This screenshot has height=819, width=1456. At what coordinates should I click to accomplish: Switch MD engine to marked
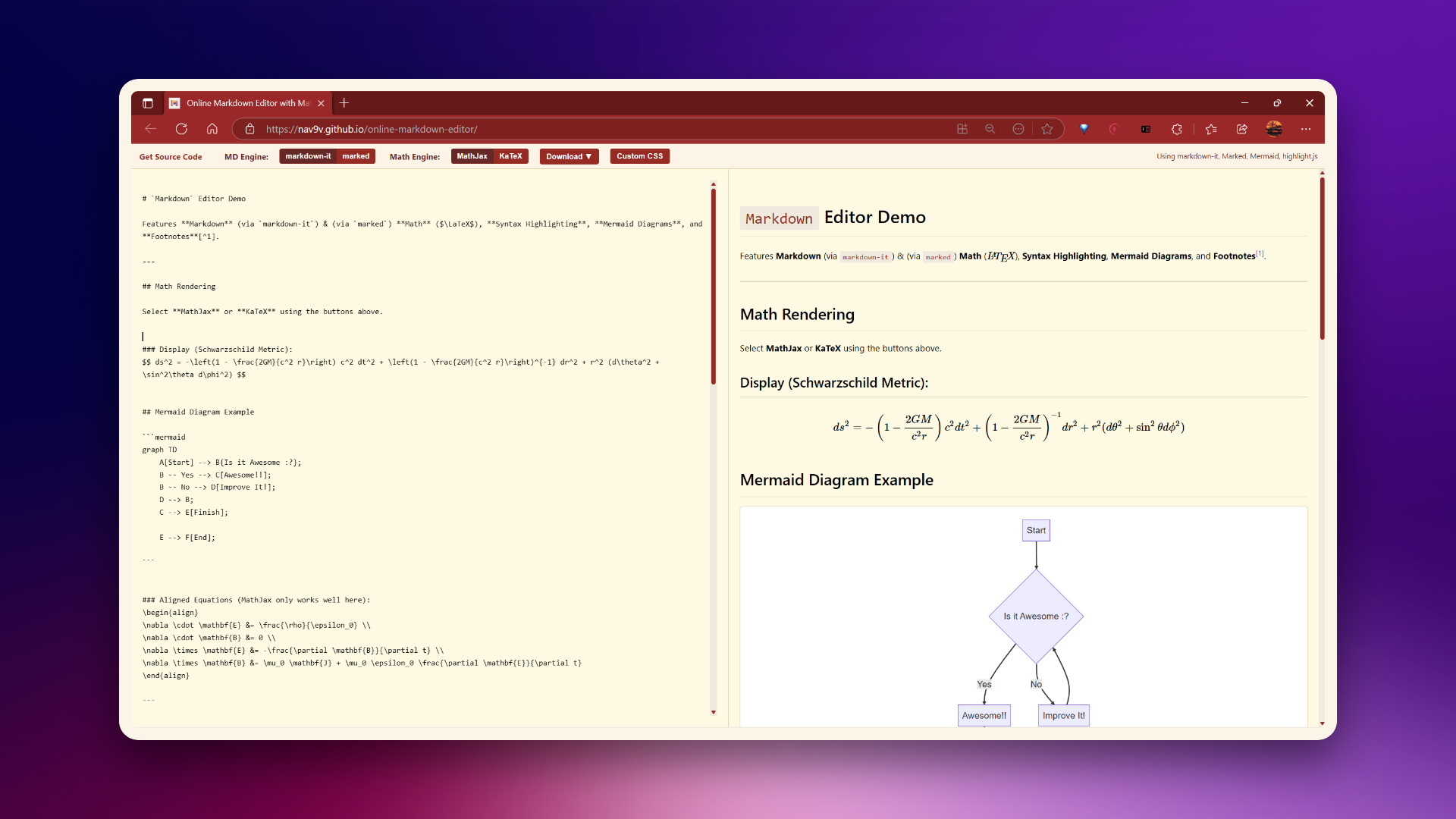[x=356, y=156]
